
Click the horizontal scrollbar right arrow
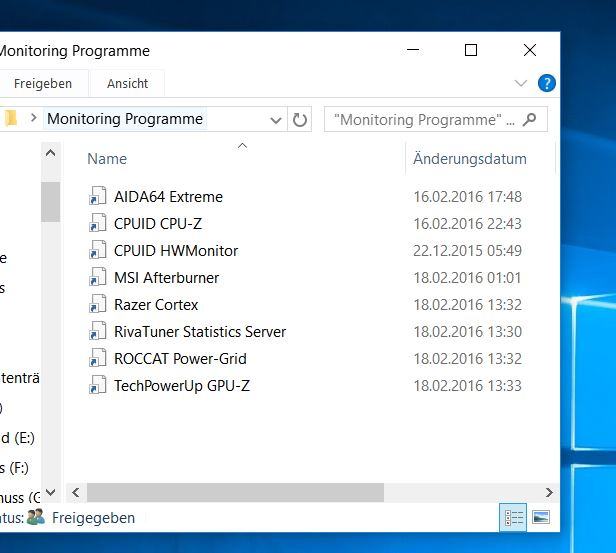point(549,493)
